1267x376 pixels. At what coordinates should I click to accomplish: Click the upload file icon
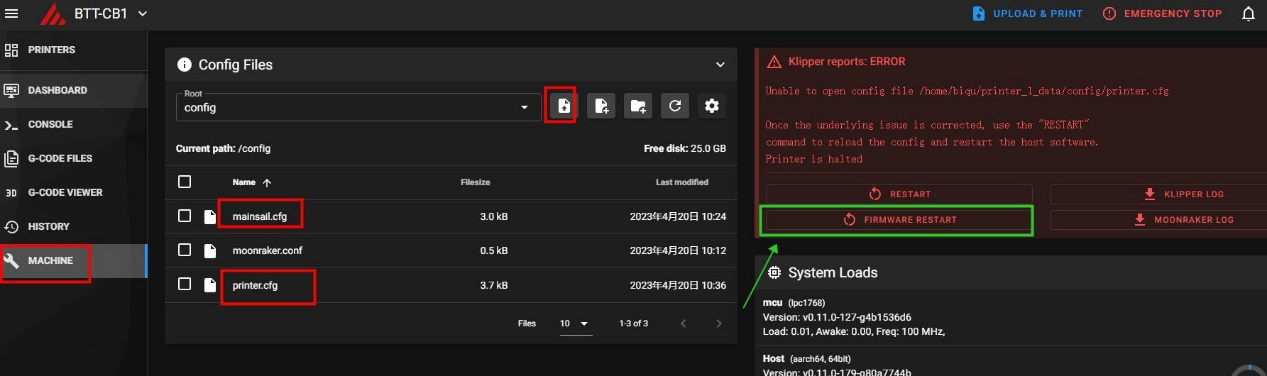[x=563, y=105]
